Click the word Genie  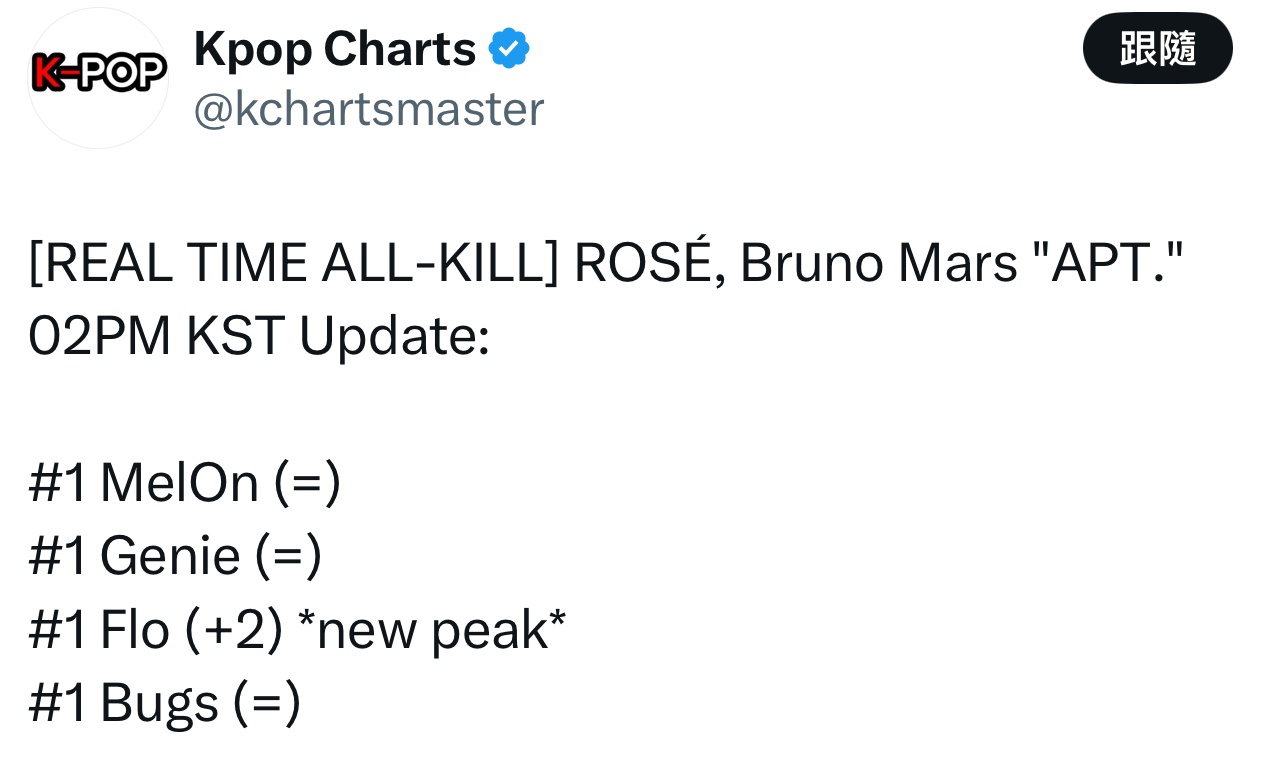tap(170, 556)
